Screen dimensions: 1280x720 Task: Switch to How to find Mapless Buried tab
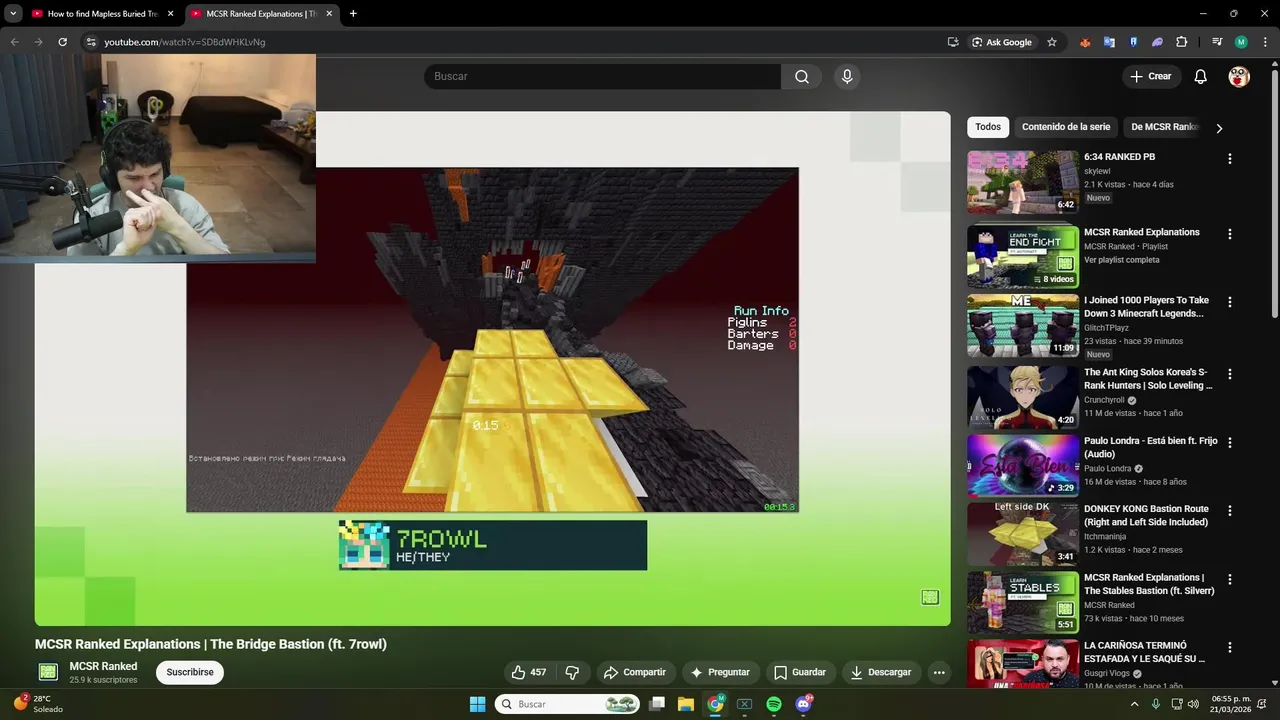point(102,14)
